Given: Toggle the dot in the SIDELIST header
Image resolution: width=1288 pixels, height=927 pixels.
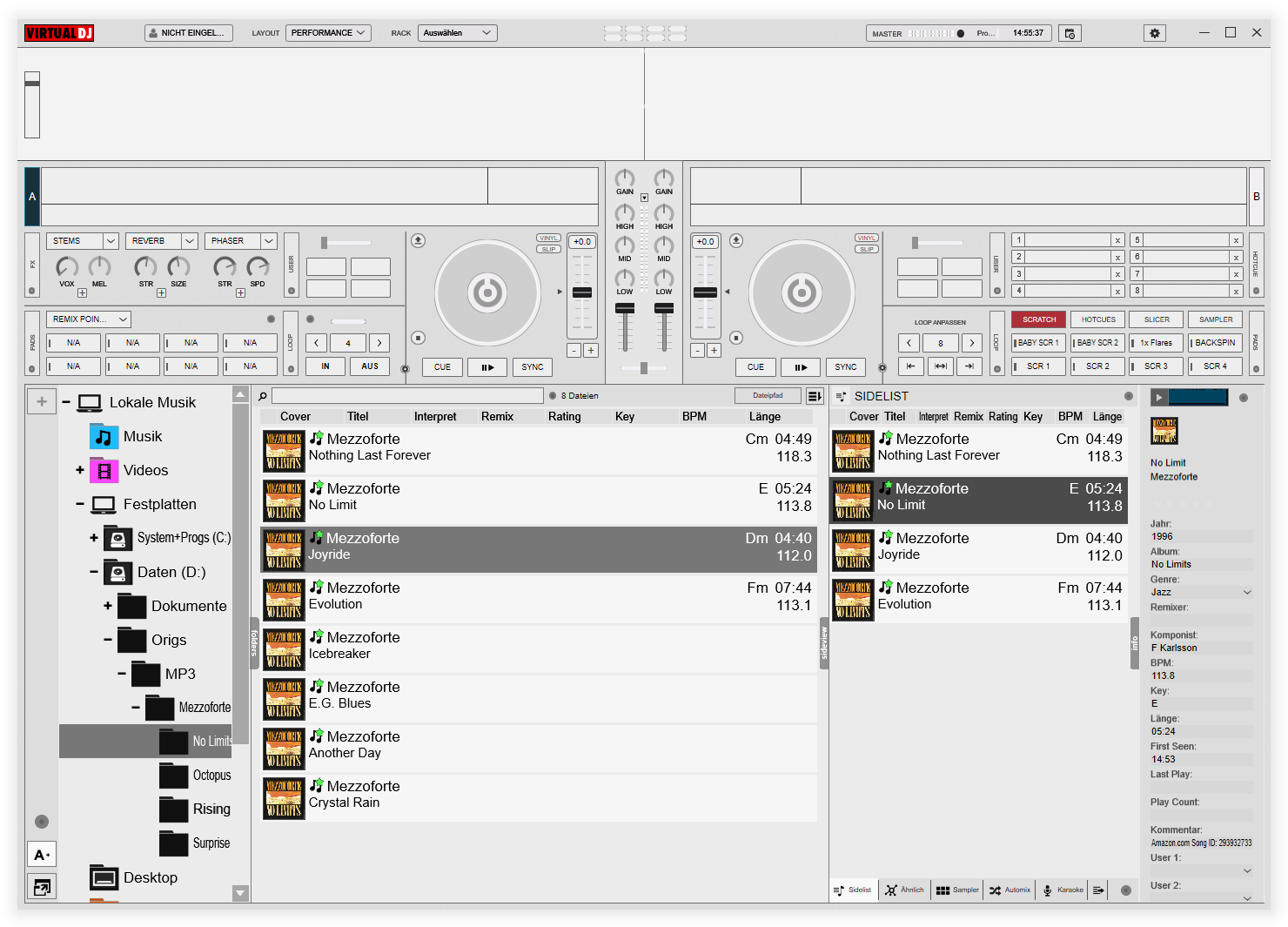Looking at the screenshot, I should (1129, 396).
